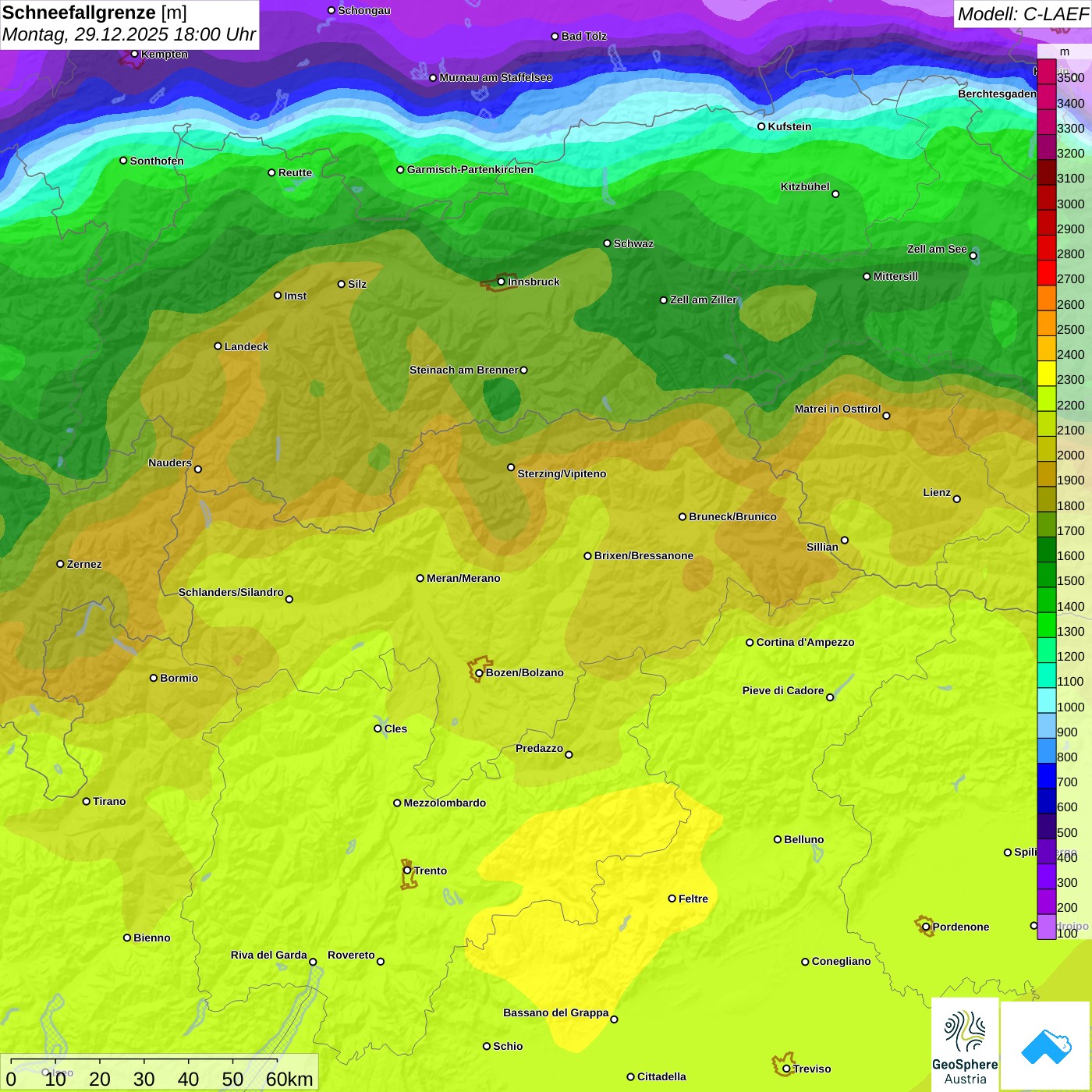The image size is (1092, 1092).
Task: Click the Sterzing/Vipiteno label
Action: click(x=562, y=473)
